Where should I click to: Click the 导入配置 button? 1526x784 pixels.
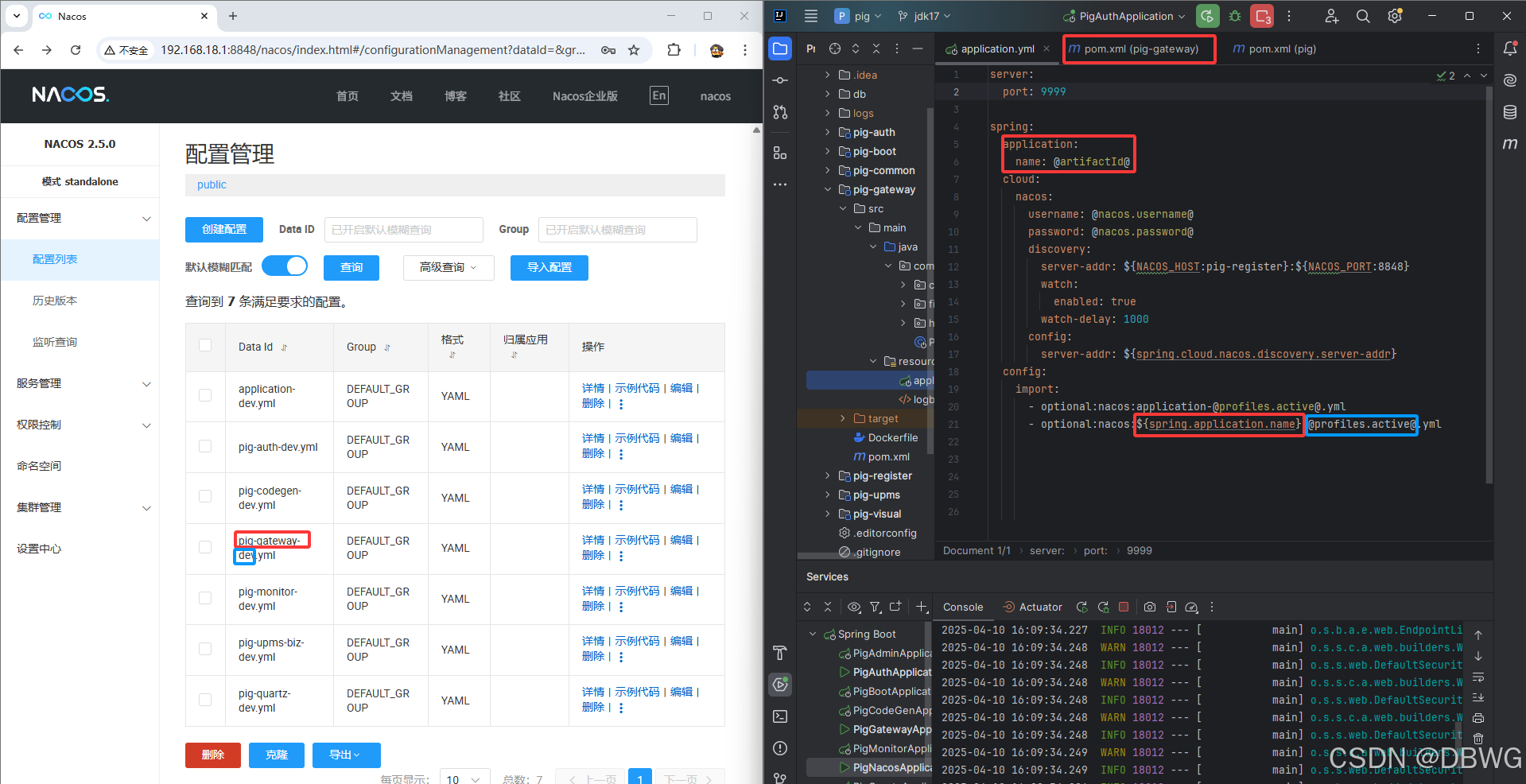click(x=549, y=268)
